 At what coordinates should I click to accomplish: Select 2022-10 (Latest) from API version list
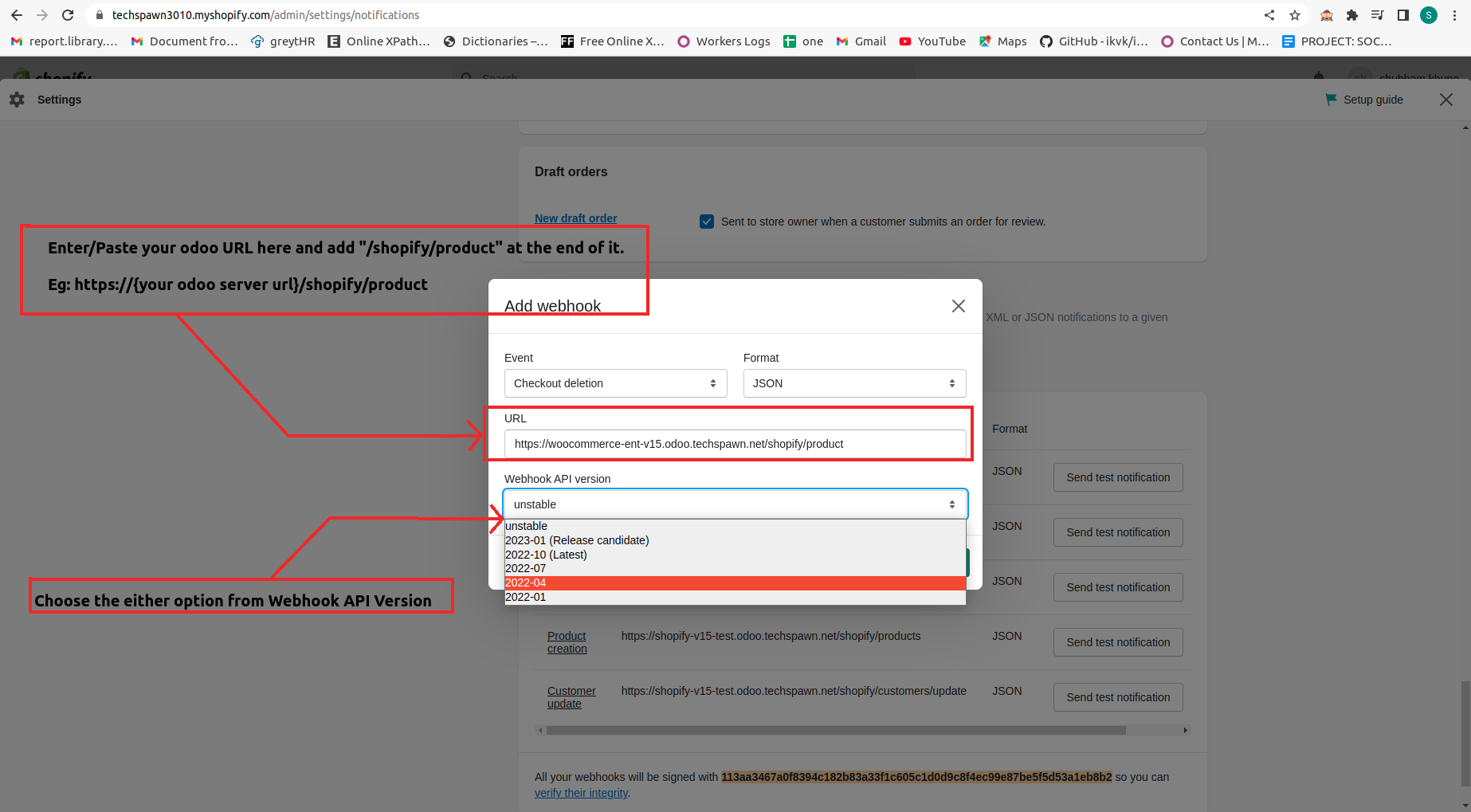[x=546, y=555]
